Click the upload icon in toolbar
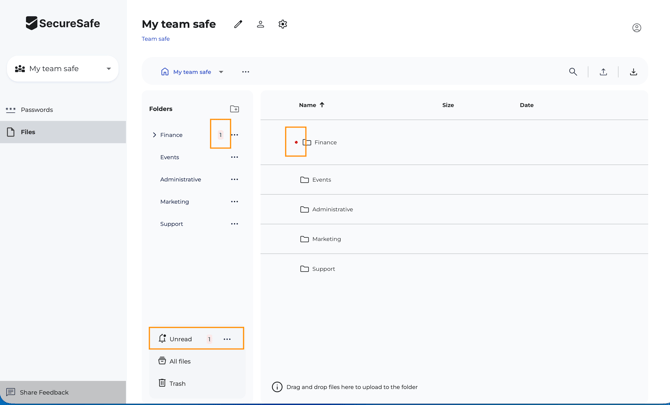This screenshot has height=405, width=670. (603, 72)
